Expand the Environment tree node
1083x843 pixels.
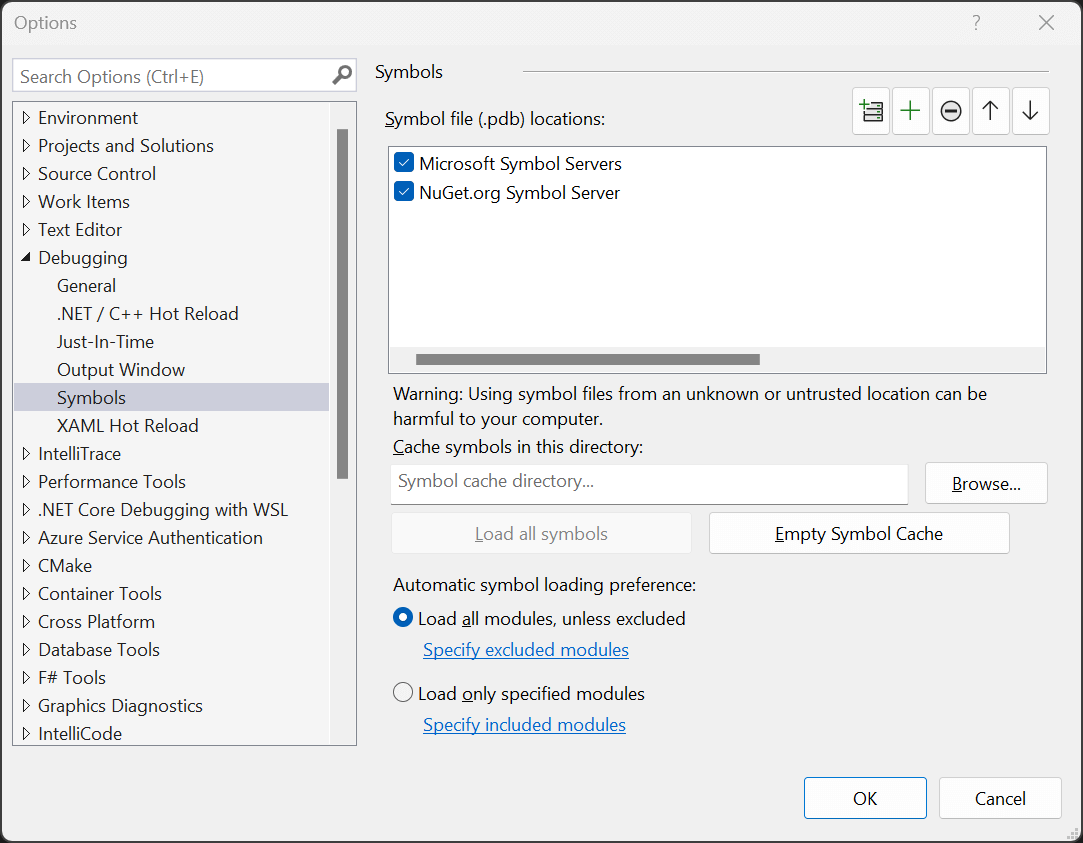click(26, 118)
